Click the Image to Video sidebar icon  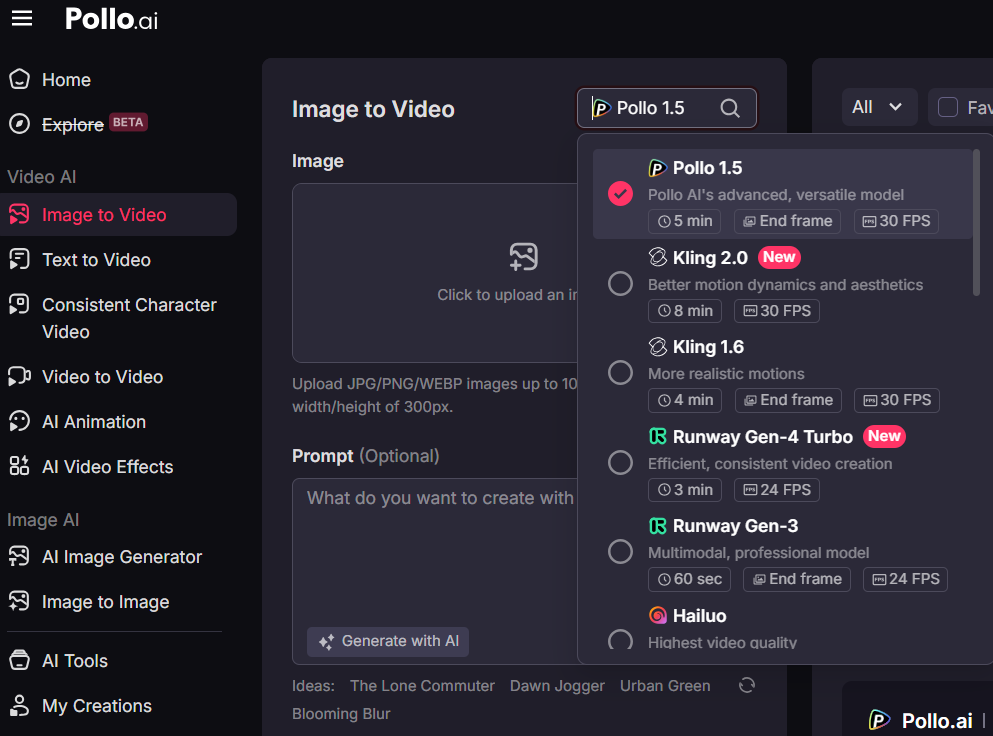tap(20, 215)
